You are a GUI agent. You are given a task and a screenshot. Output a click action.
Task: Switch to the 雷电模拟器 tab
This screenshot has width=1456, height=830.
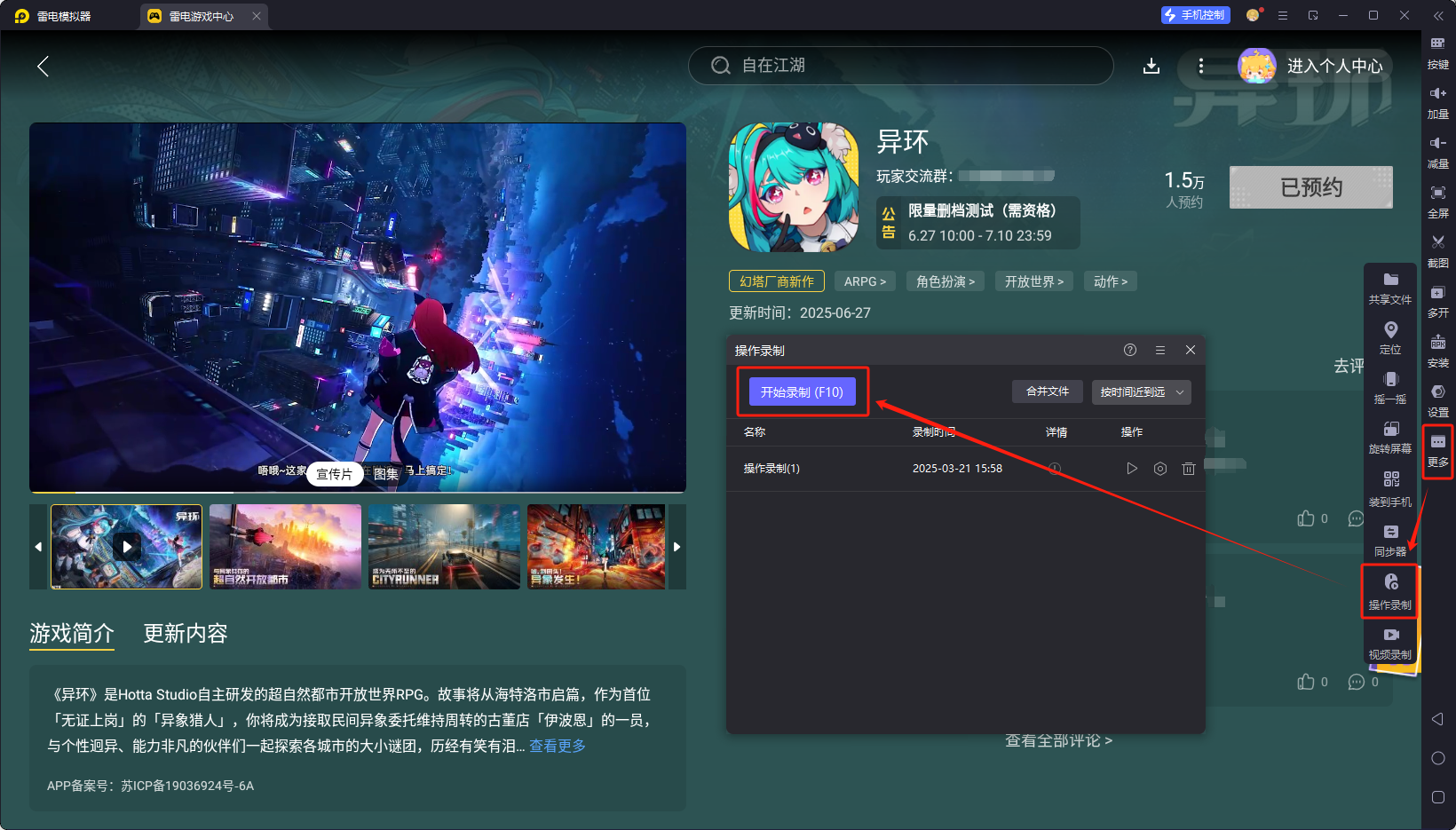(x=62, y=15)
